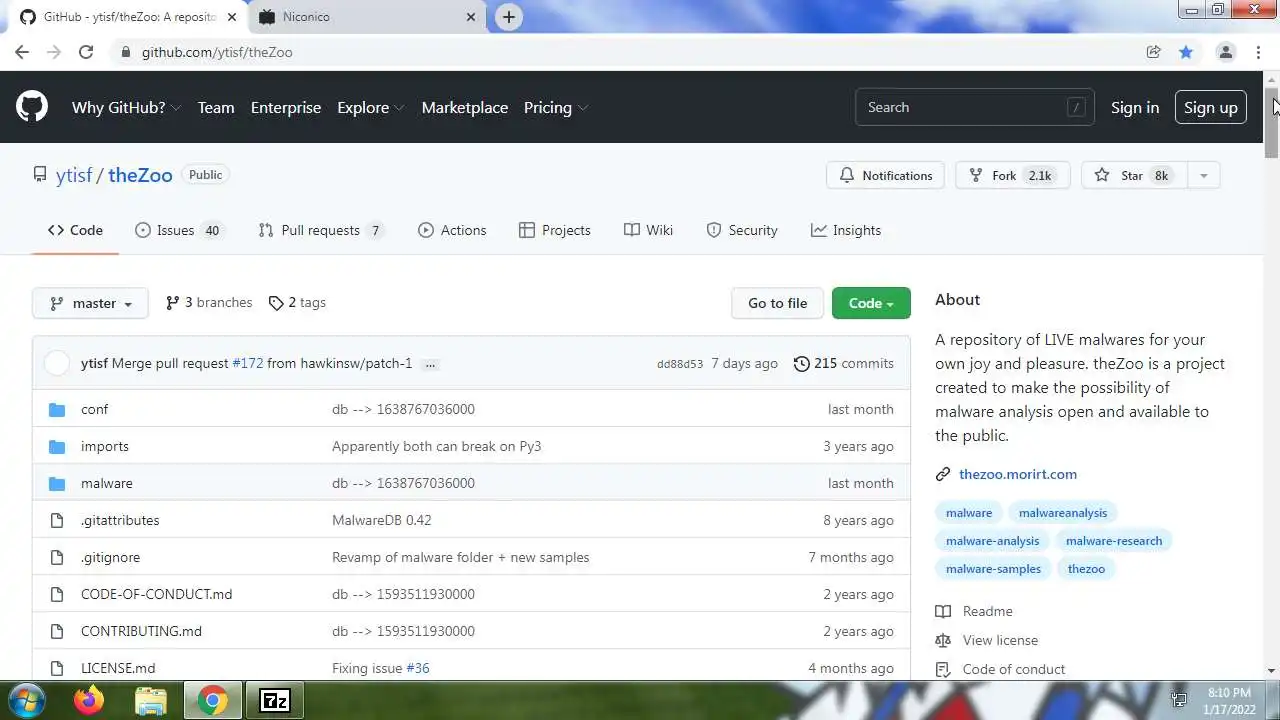1280x720 pixels.
Task: Open the View license link
Action: 987,641
